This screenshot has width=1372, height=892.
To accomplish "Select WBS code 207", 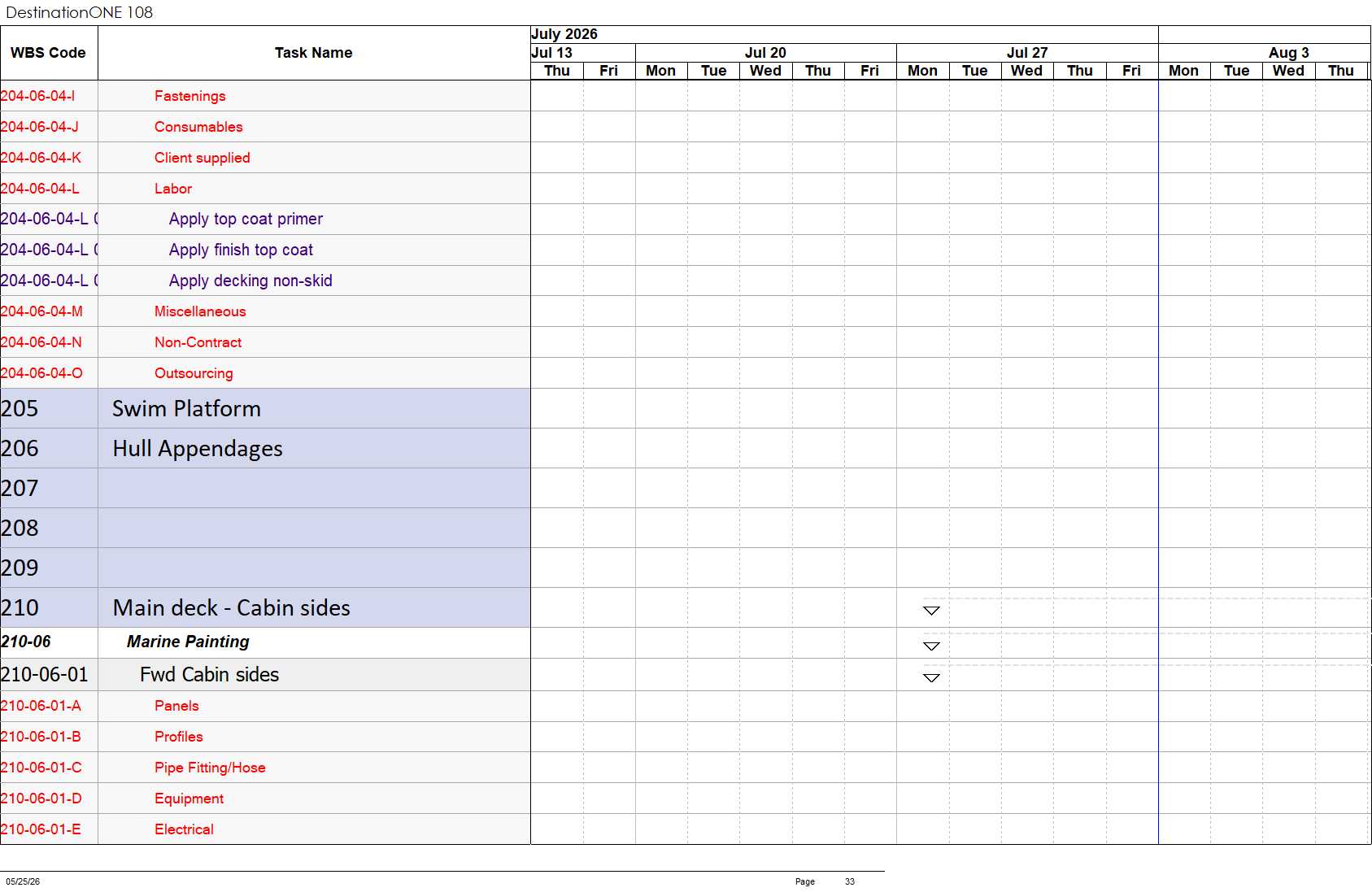I will click(x=20, y=488).
